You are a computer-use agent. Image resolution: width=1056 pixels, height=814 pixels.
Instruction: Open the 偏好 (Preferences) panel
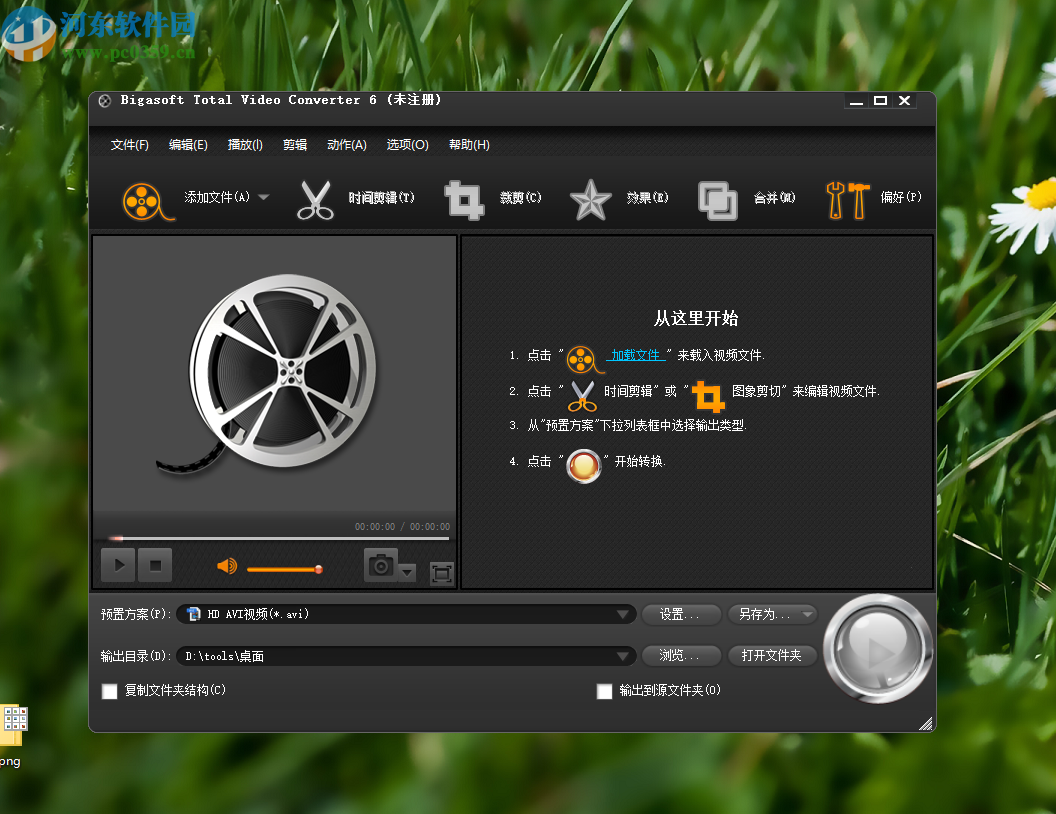848,198
